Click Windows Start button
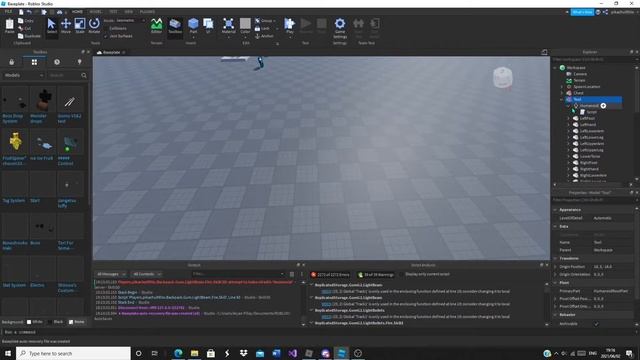The image size is (640, 360). click(7, 353)
